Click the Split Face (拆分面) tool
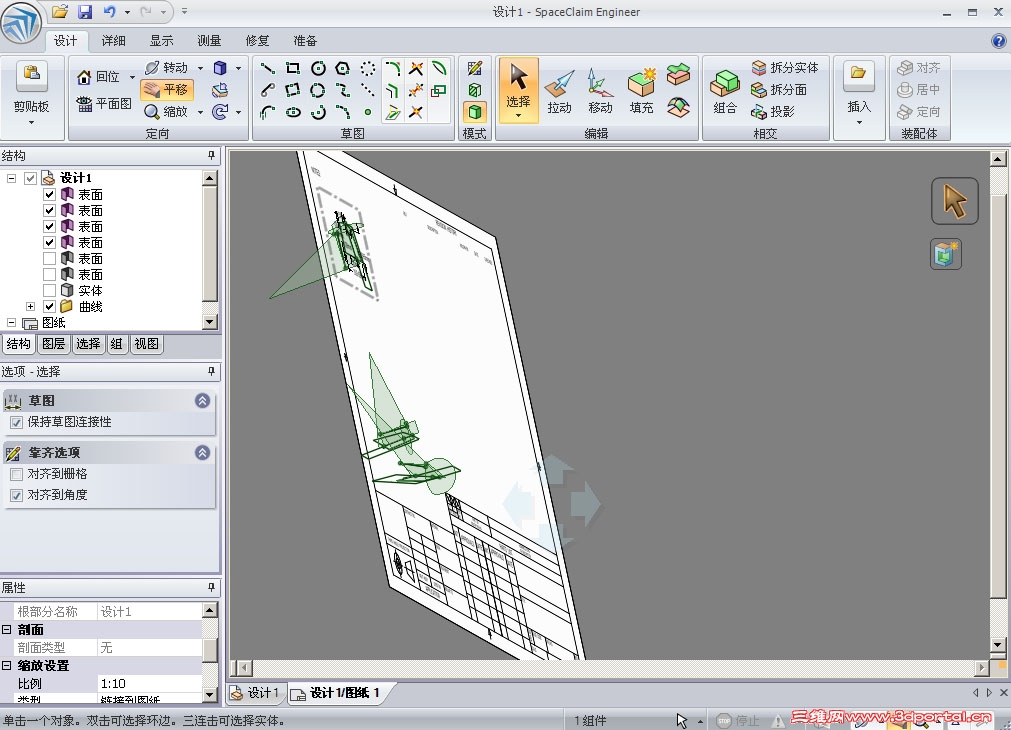Screen dimensions: 1011x730 click(779, 90)
